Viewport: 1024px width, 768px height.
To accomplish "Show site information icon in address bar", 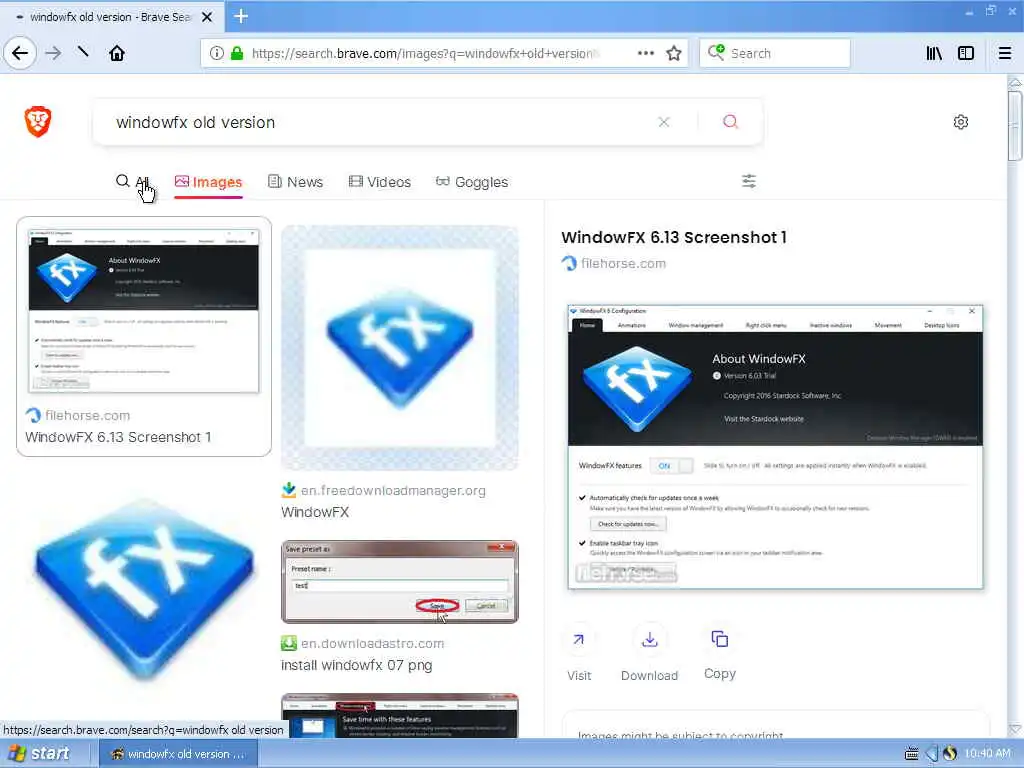I will click(x=217, y=54).
